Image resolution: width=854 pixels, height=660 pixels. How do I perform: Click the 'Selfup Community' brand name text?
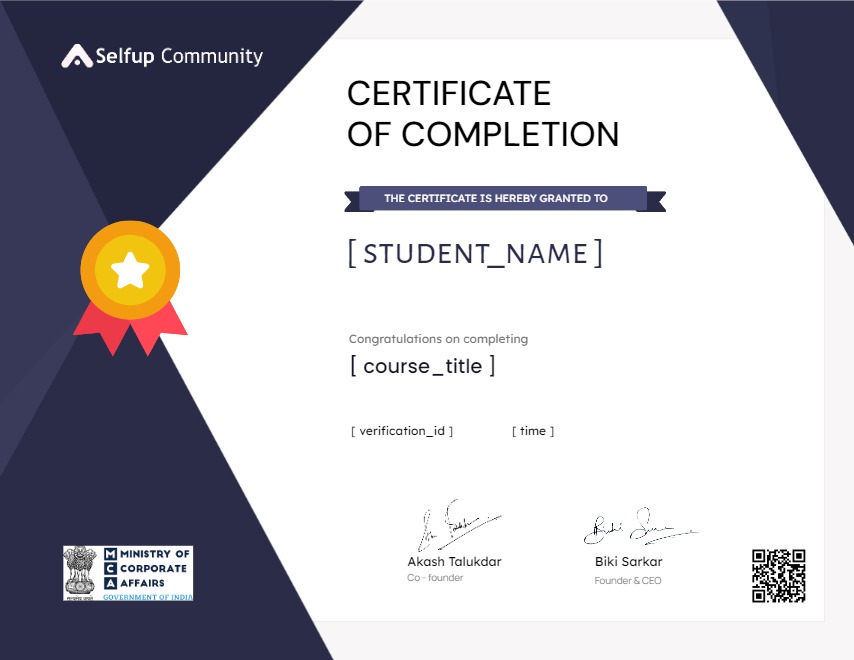click(x=179, y=57)
